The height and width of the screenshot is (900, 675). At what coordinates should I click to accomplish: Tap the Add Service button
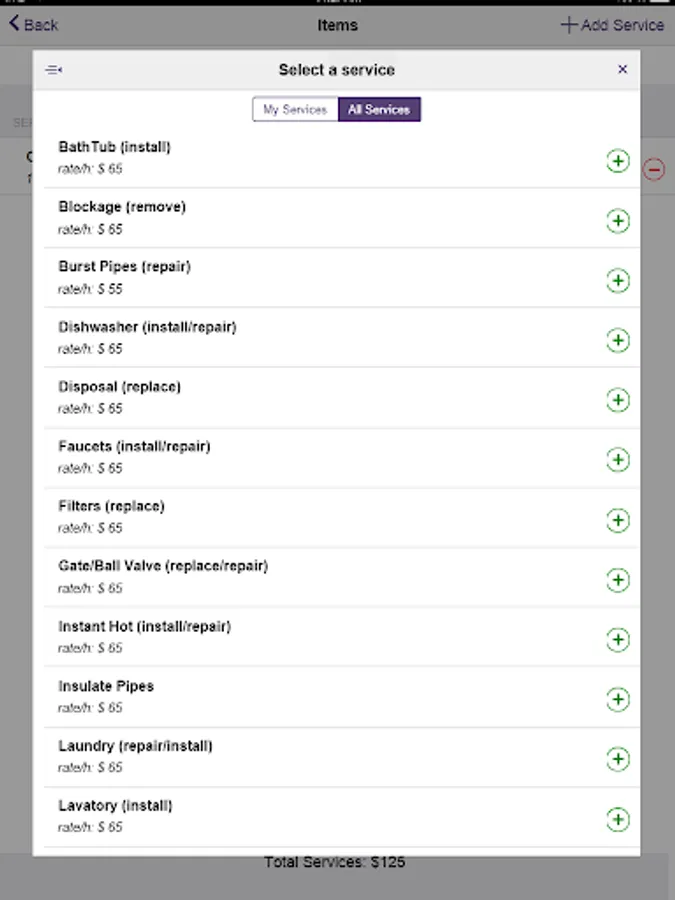point(612,25)
